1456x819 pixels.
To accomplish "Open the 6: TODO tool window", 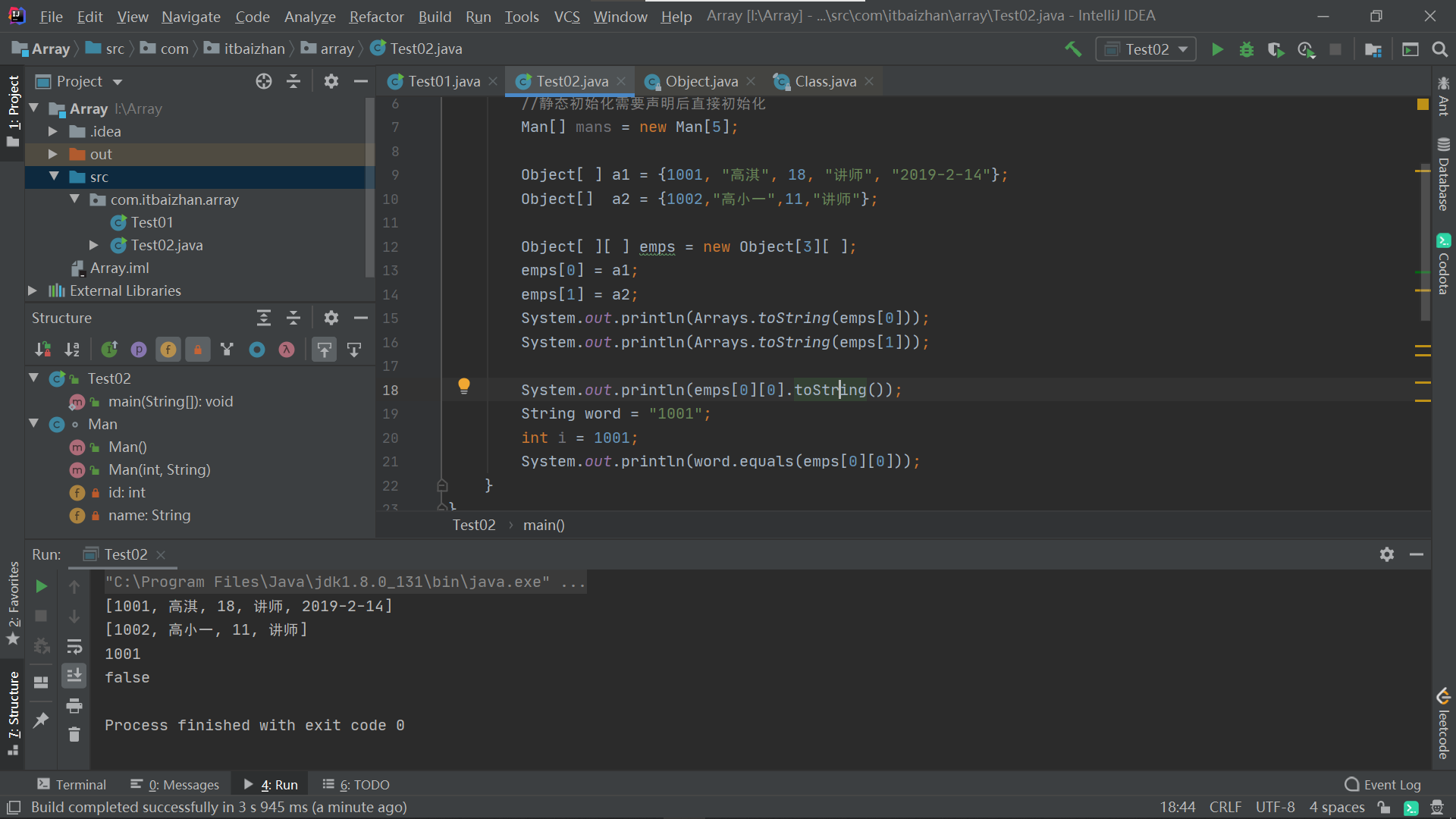I will pyautogui.click(x=356, y=785).
